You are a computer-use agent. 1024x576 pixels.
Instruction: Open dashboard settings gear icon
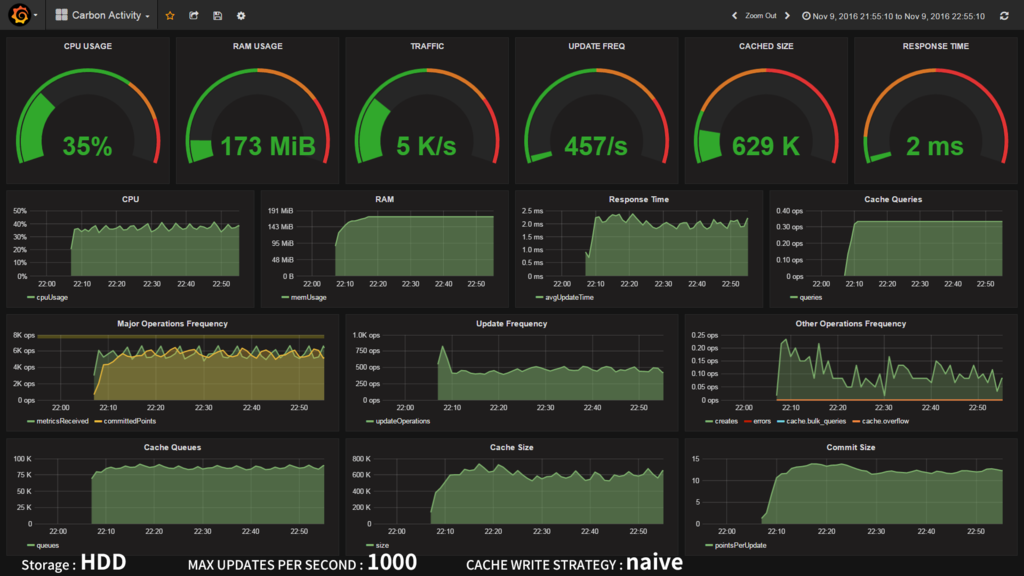[x=241, y=16]
